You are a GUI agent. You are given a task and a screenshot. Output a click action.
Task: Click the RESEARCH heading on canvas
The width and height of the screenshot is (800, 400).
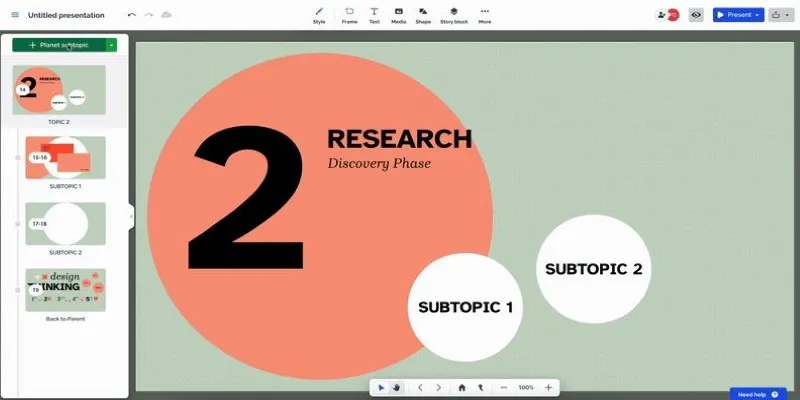(x=399, y=139)
